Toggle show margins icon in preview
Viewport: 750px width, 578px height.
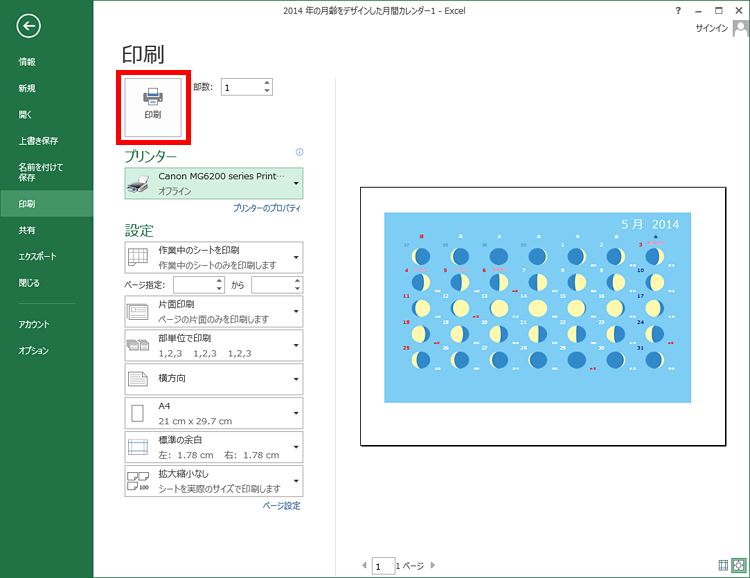tap(723, 566)
